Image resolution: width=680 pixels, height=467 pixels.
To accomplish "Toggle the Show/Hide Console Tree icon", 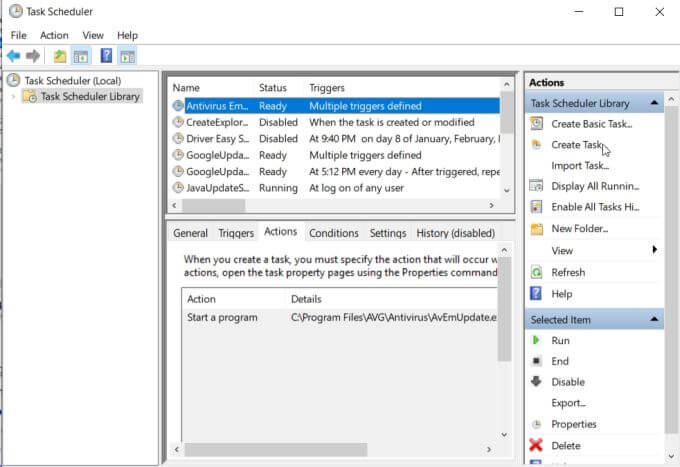I will pos(81,56).
